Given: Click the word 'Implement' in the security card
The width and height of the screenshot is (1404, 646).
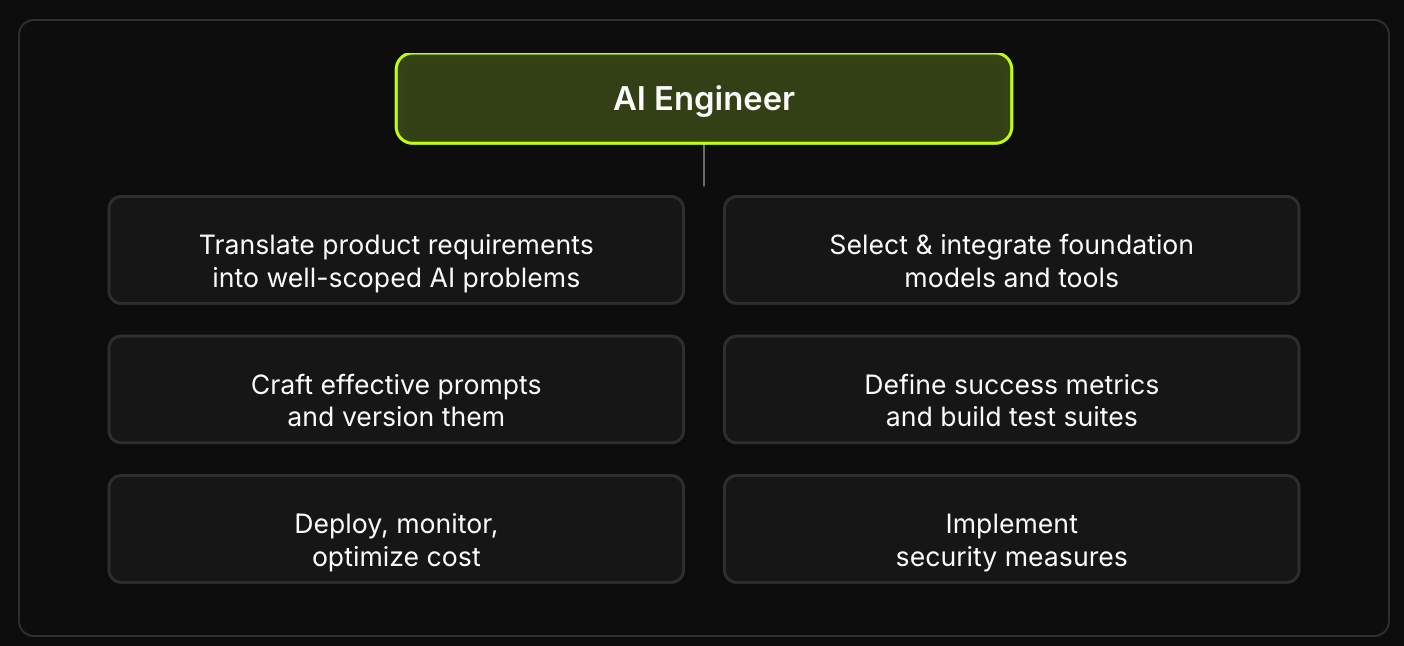Looking at the screenshot, I should point(1011,524).
